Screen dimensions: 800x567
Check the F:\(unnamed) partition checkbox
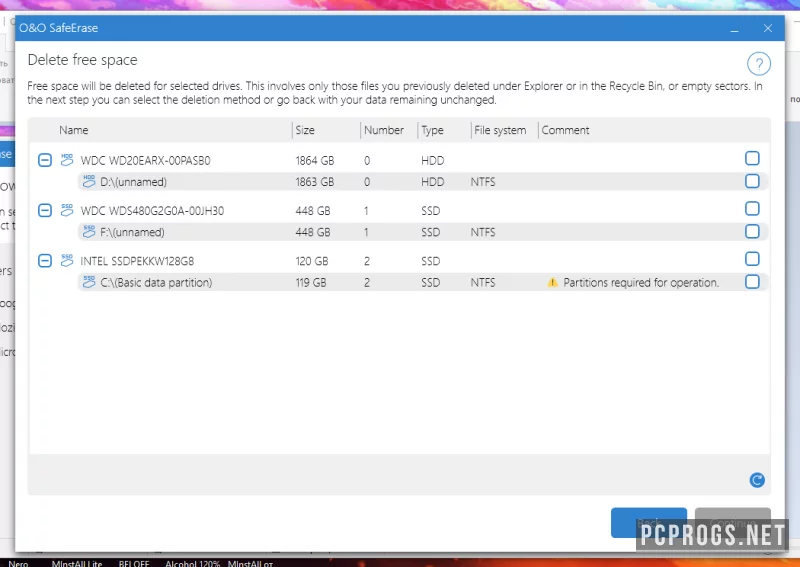[752, 231]
